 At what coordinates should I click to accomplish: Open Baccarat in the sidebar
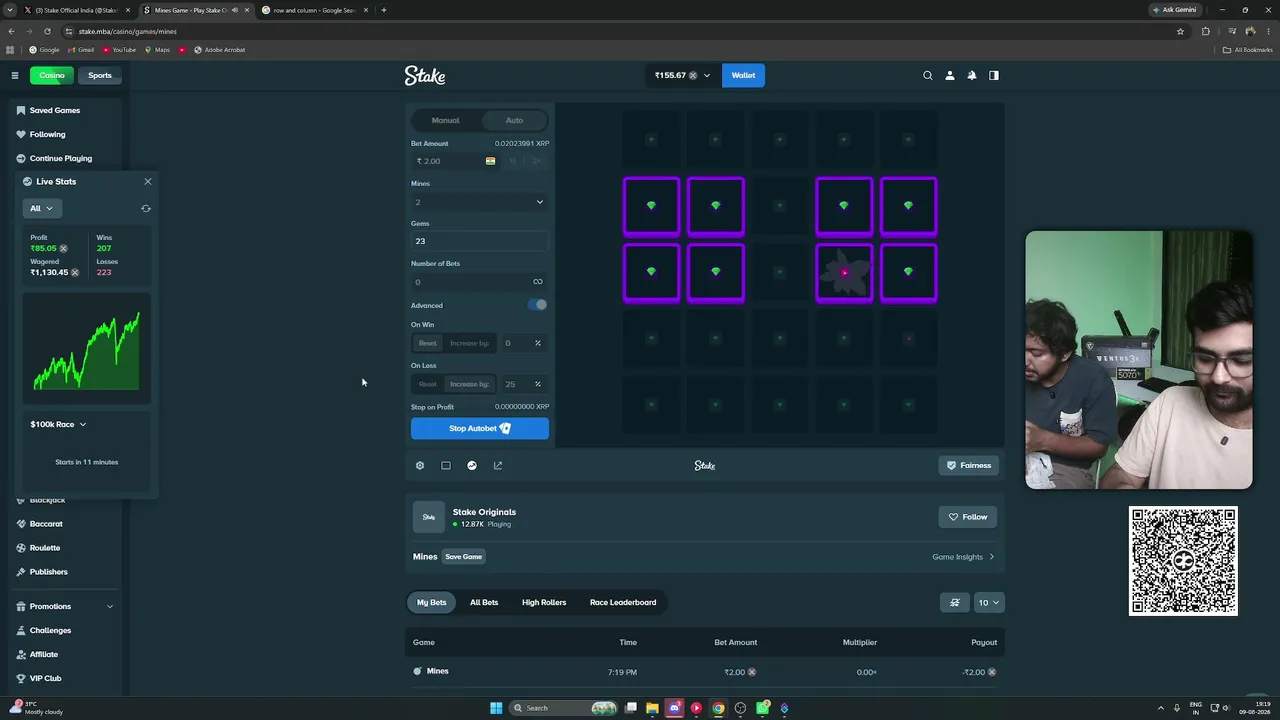(46, 524)
